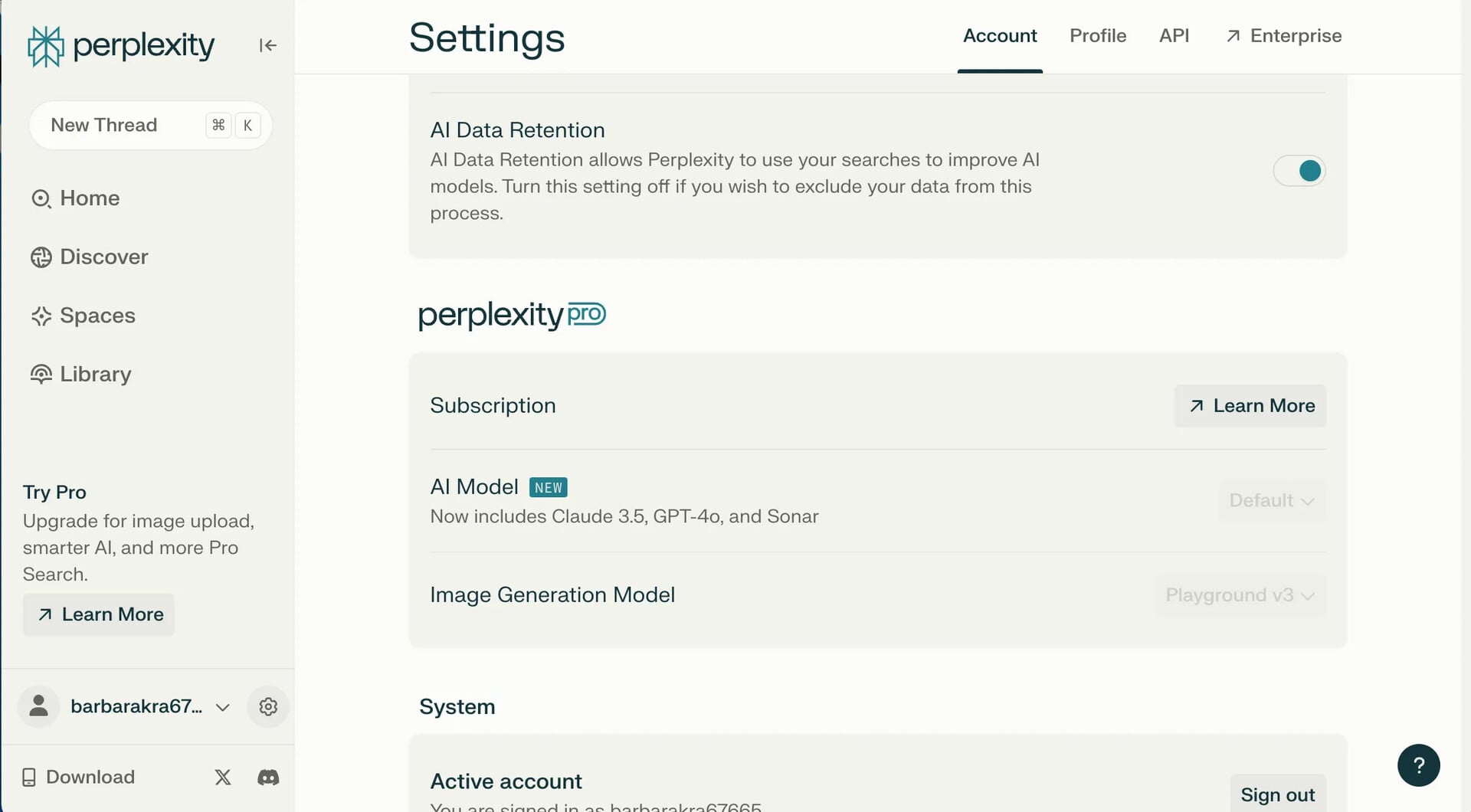Open the Discord community icon

coord(268,777)
